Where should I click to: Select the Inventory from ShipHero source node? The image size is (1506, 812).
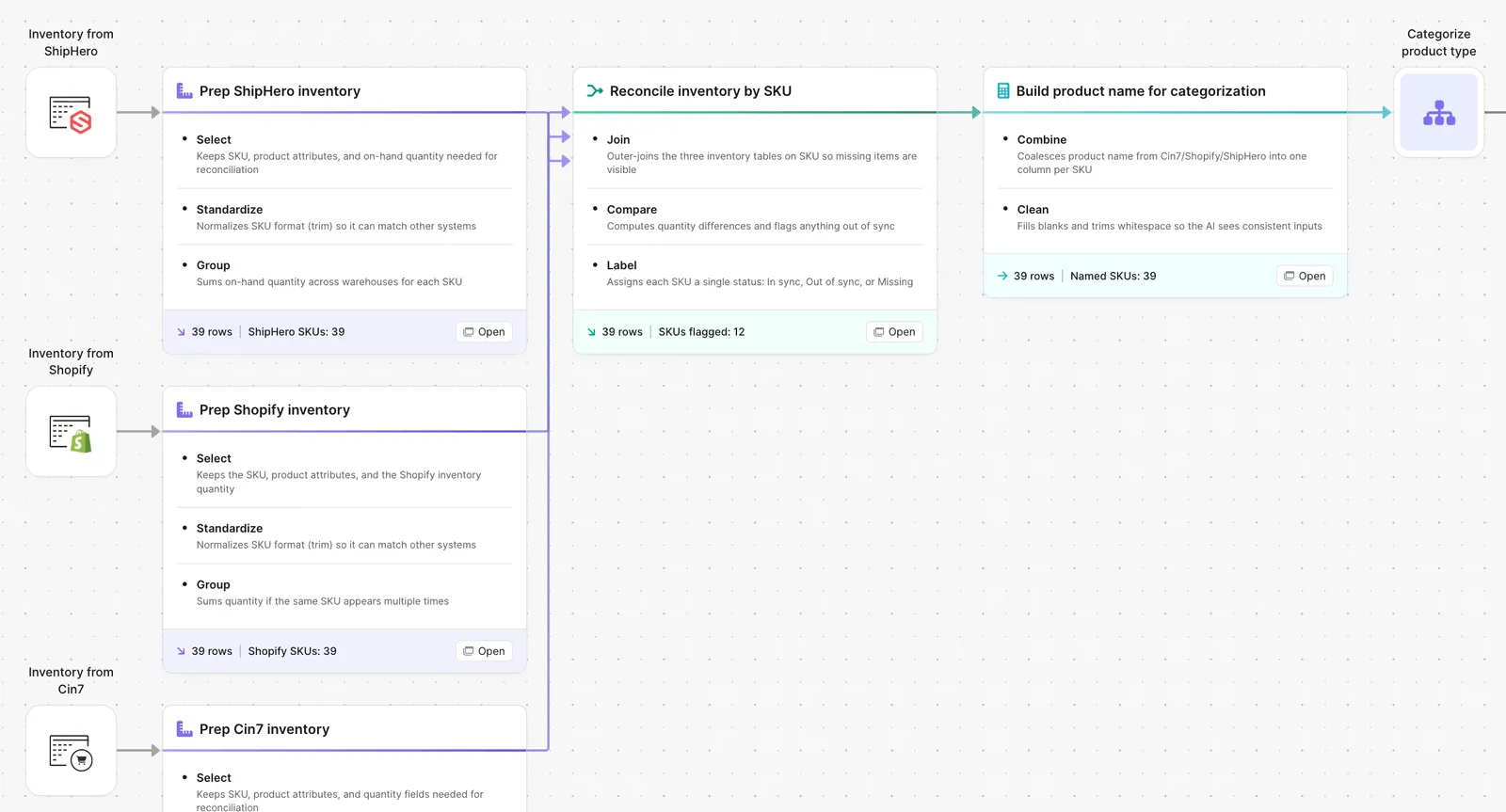[x=71, y=113]
